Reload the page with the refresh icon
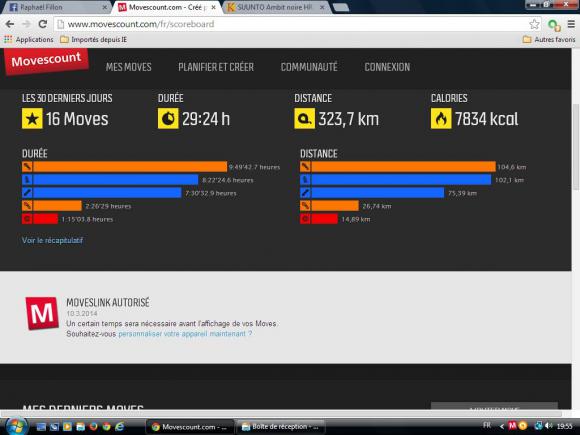The image size is (580, 435). [43, 24]
